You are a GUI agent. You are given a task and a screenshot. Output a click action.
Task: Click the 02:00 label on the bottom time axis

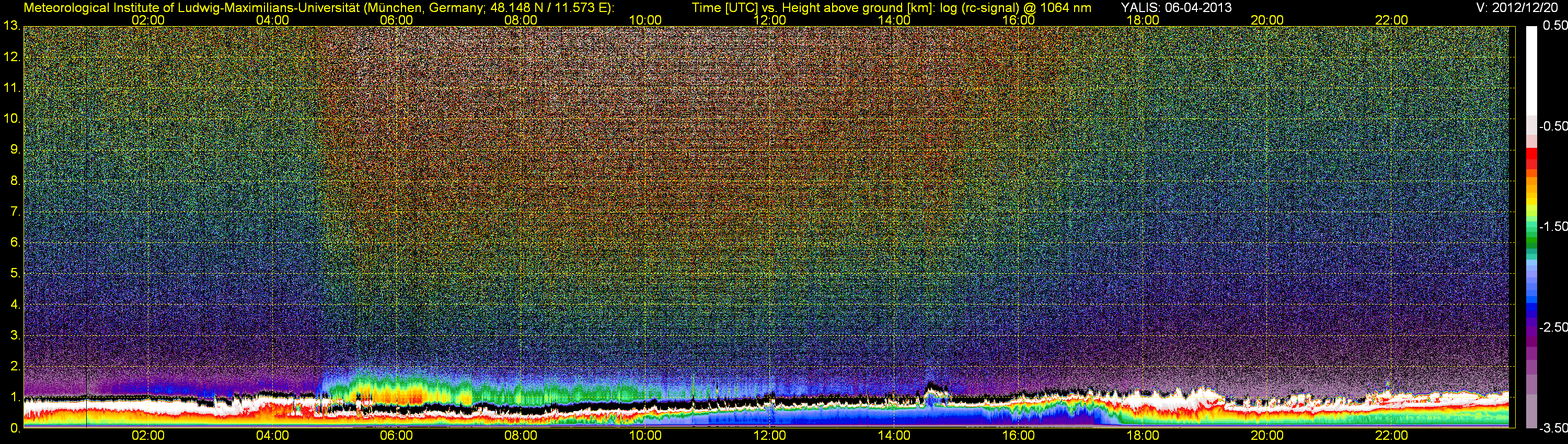[x=148, y=436]
